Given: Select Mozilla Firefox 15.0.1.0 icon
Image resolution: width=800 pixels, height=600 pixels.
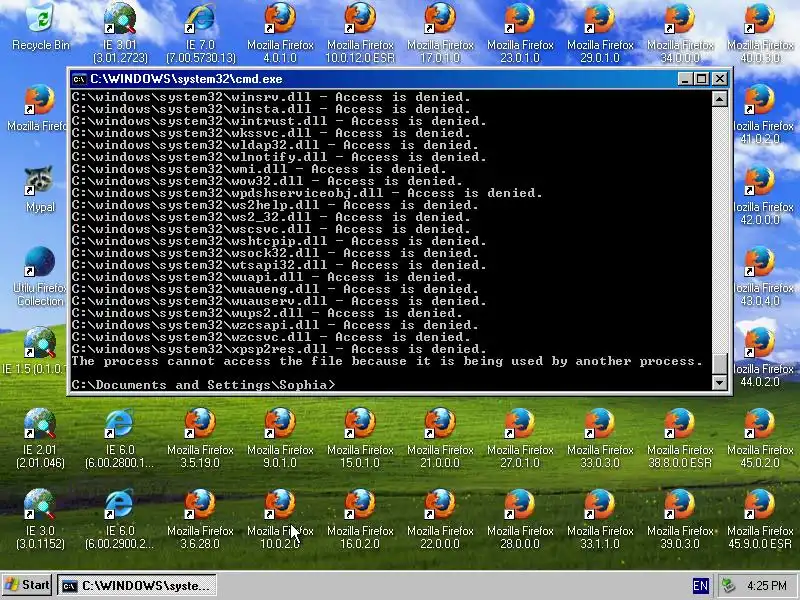Looking at the screenshot, I should click(x=360, y=438).
